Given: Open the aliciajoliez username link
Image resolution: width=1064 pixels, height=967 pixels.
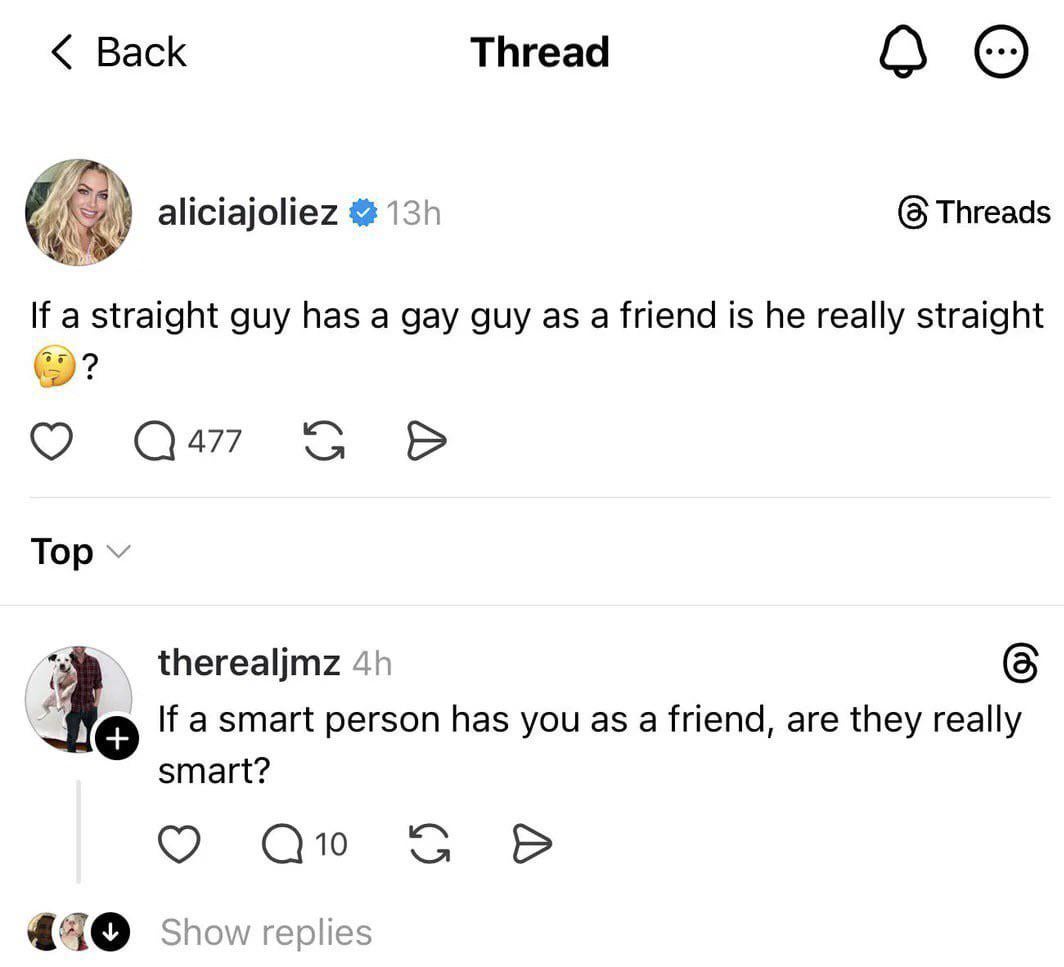Looking at the screenshot, I should (248, 212).
